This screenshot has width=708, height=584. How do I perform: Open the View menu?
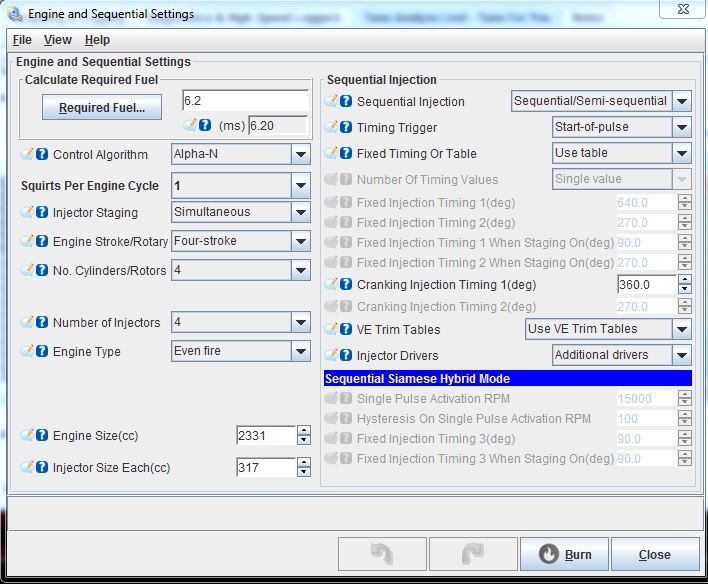[x=58, y=40]
